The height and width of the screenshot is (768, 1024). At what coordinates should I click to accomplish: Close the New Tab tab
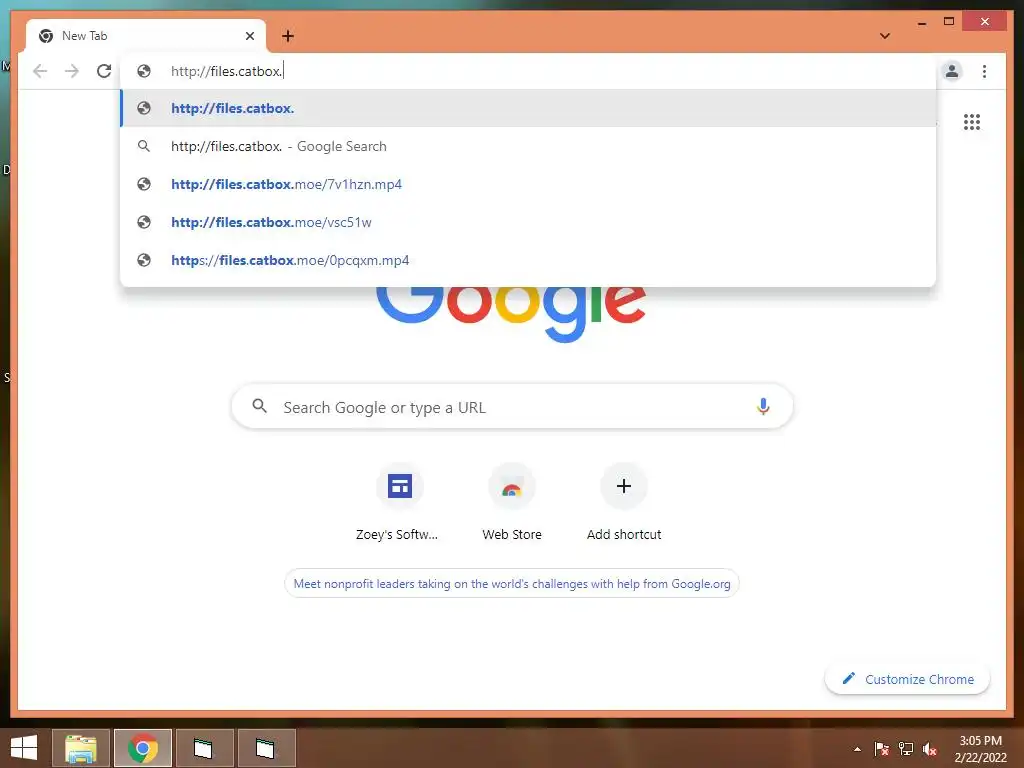(x=249, y=36)
